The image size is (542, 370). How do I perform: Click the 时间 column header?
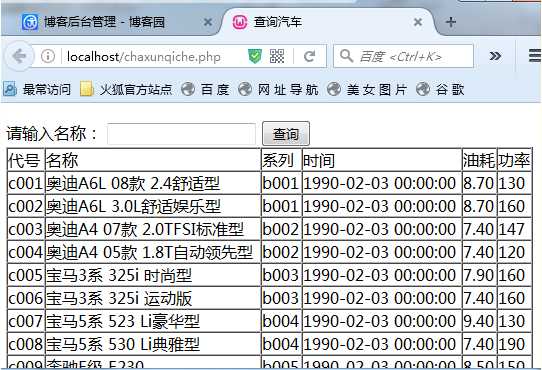(382, 160)
